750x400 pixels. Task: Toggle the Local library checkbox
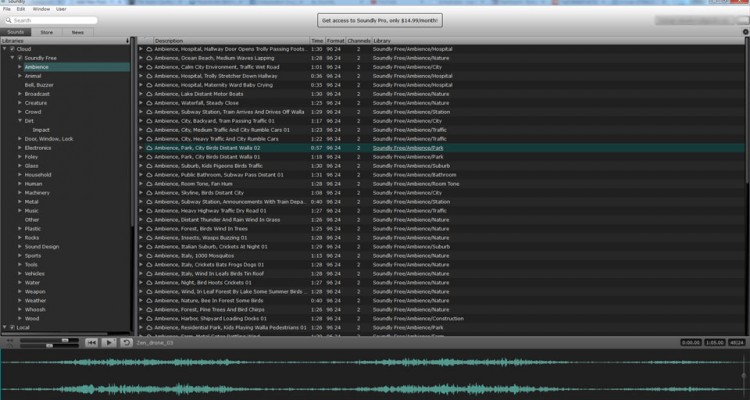14,327
